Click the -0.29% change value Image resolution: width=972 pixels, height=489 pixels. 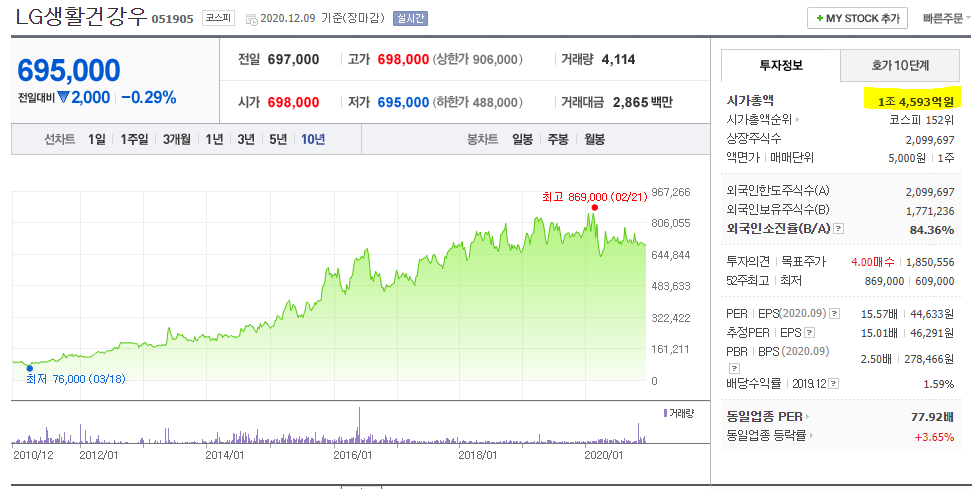149,97
